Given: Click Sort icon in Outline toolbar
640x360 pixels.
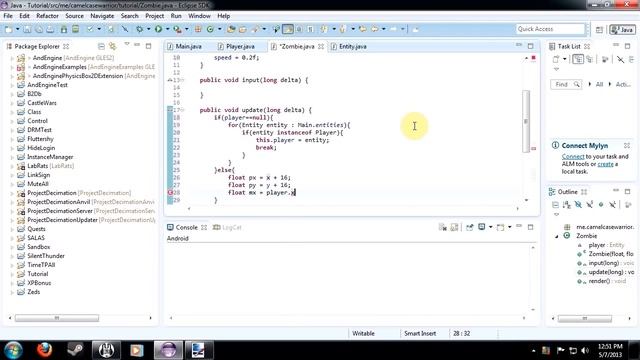Looking at the screenshot, I should (567, 204).
